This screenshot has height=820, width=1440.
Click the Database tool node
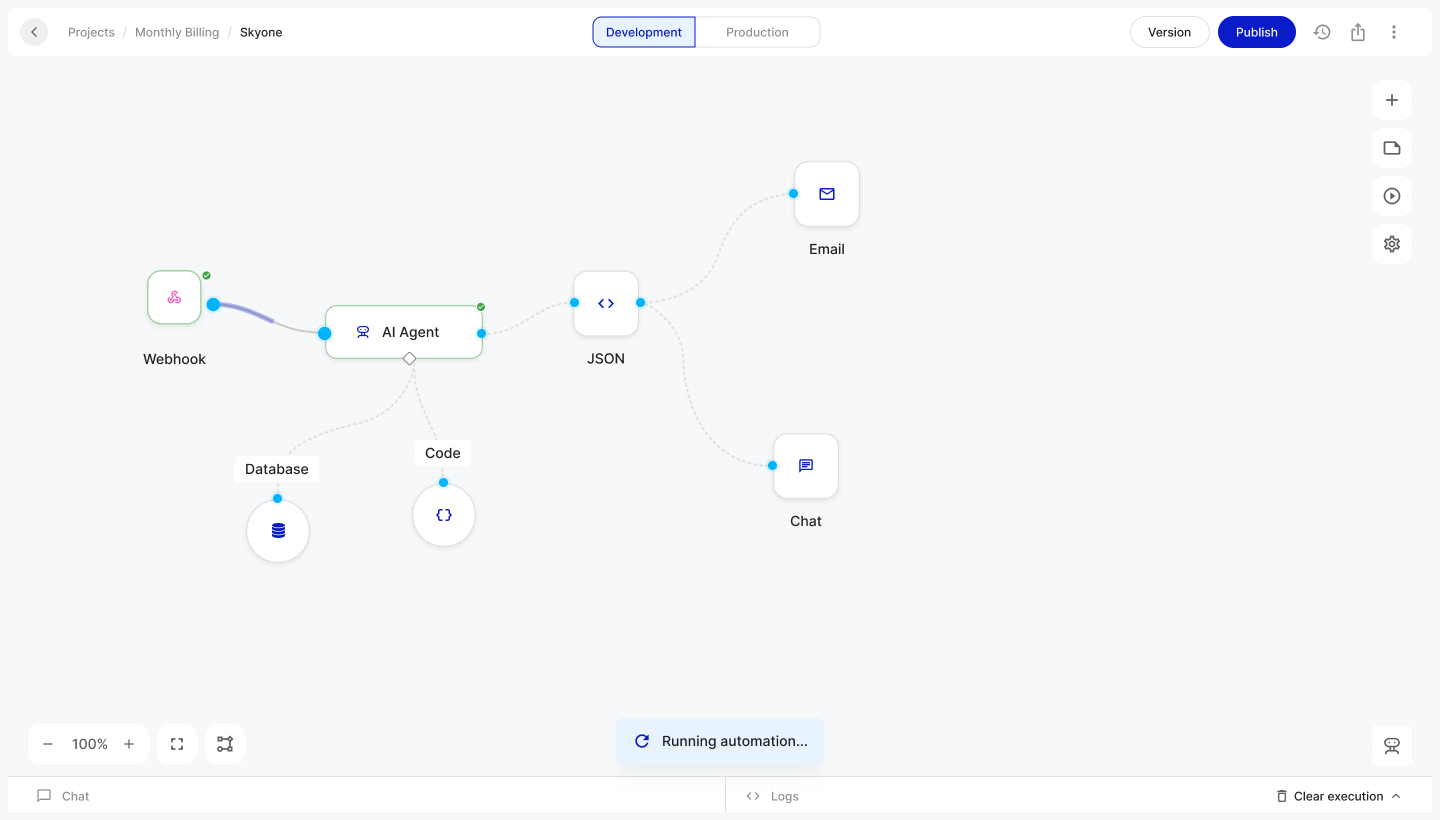278,531
